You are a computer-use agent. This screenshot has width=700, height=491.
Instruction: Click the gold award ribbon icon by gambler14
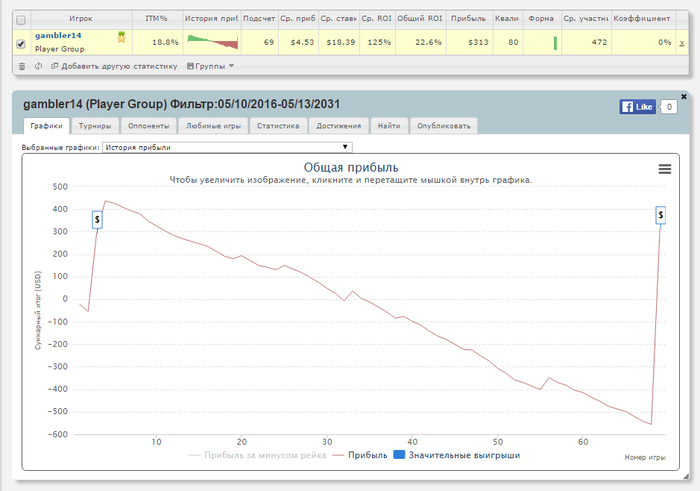click(x=121, y=37)
